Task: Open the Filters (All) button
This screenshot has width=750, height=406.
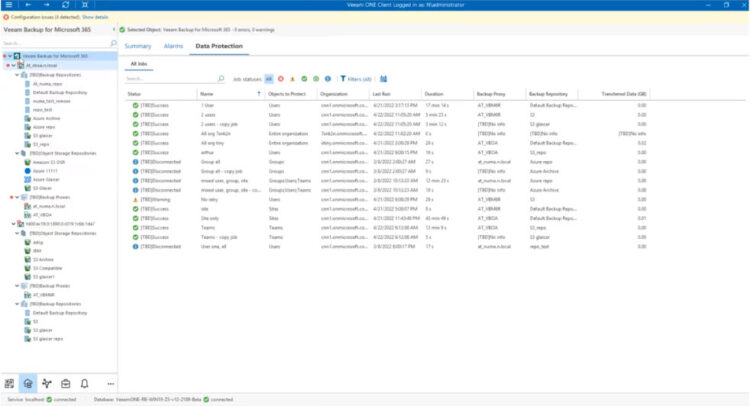Action: pyautogui.click(x=356, y=79)
